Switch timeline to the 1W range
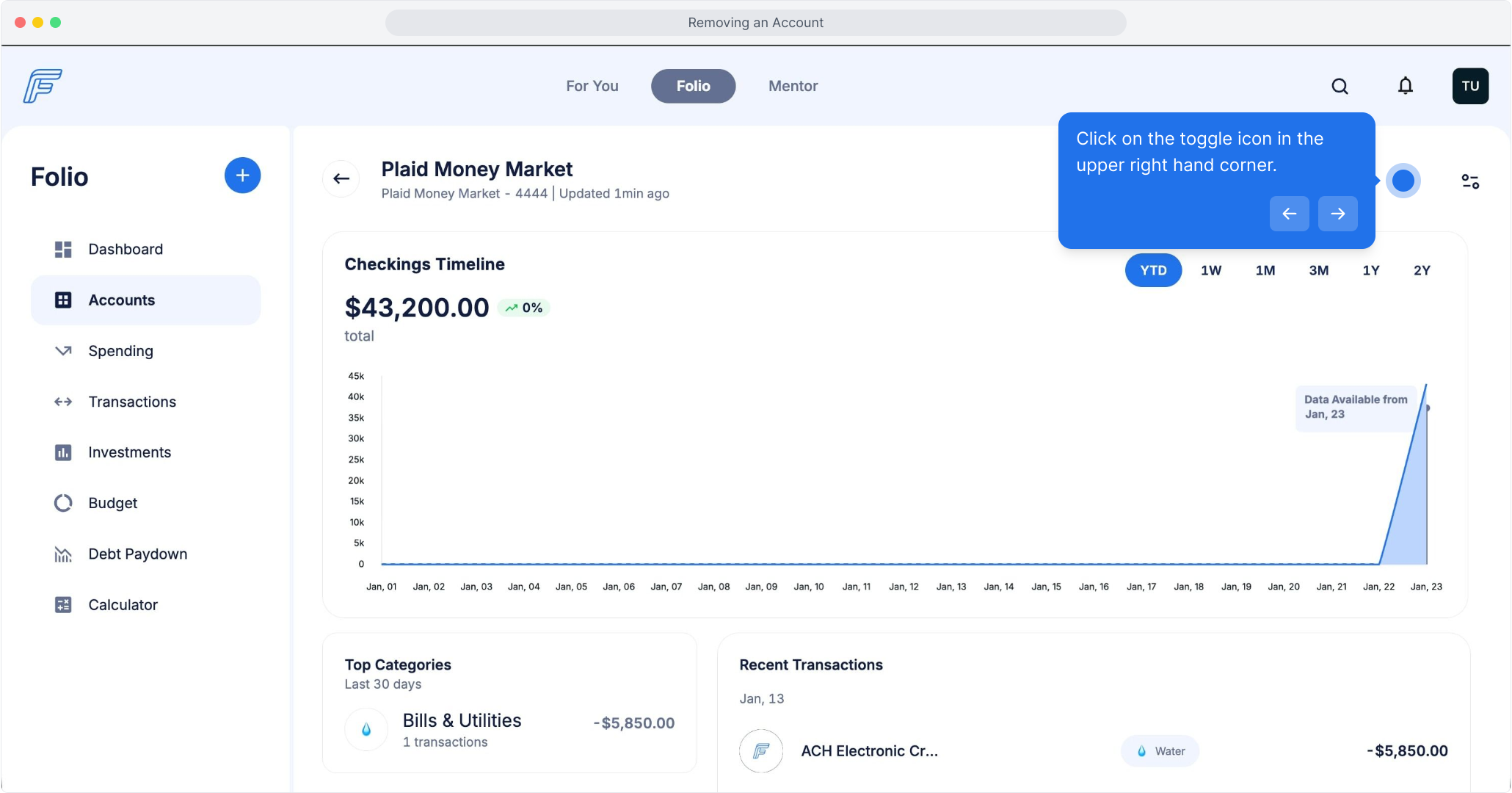1512x793 pixels. [x=1211, y=270]
